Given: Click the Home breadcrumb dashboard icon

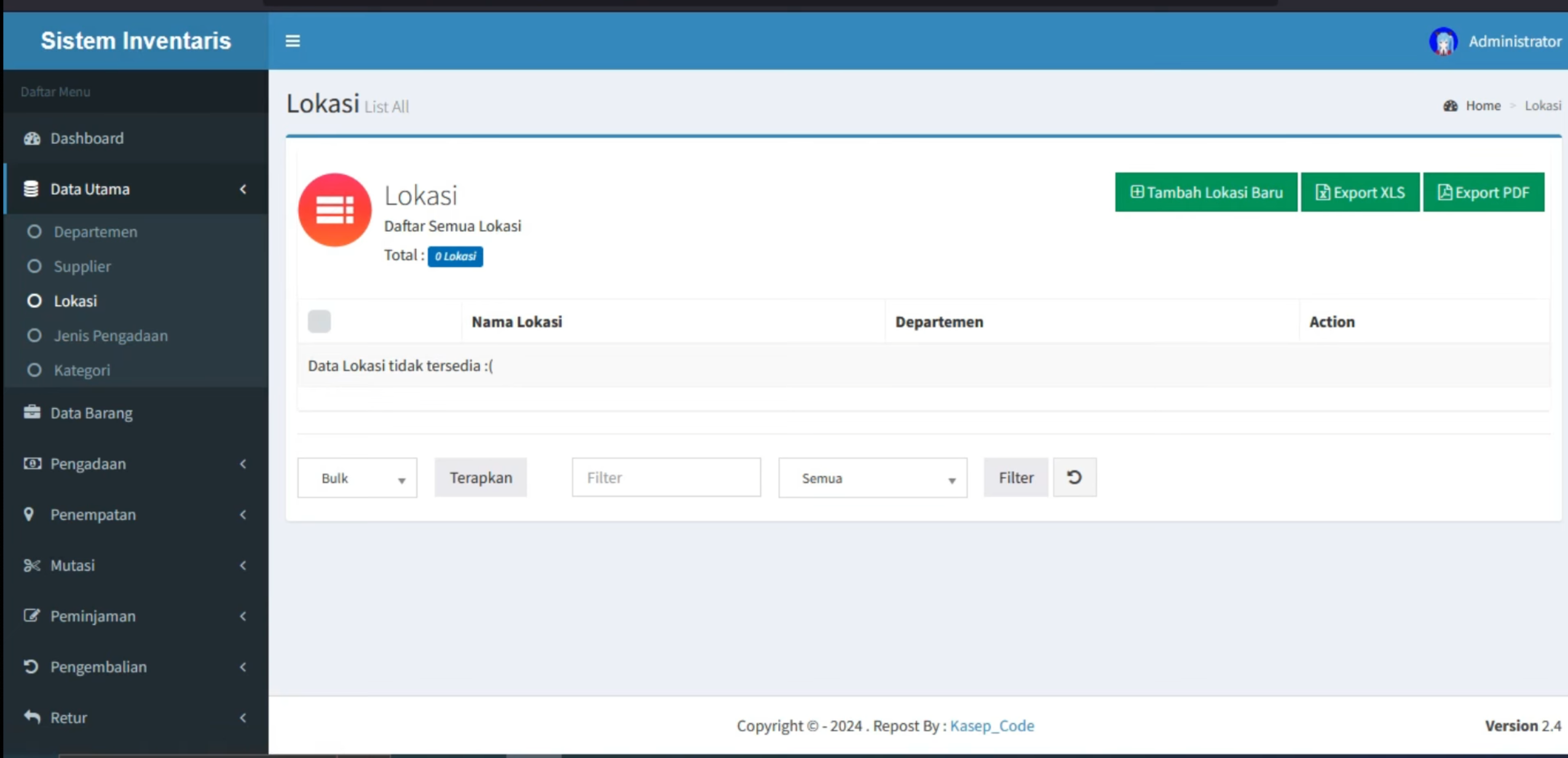Looking at the screenshot, I should coord(1451,106).
